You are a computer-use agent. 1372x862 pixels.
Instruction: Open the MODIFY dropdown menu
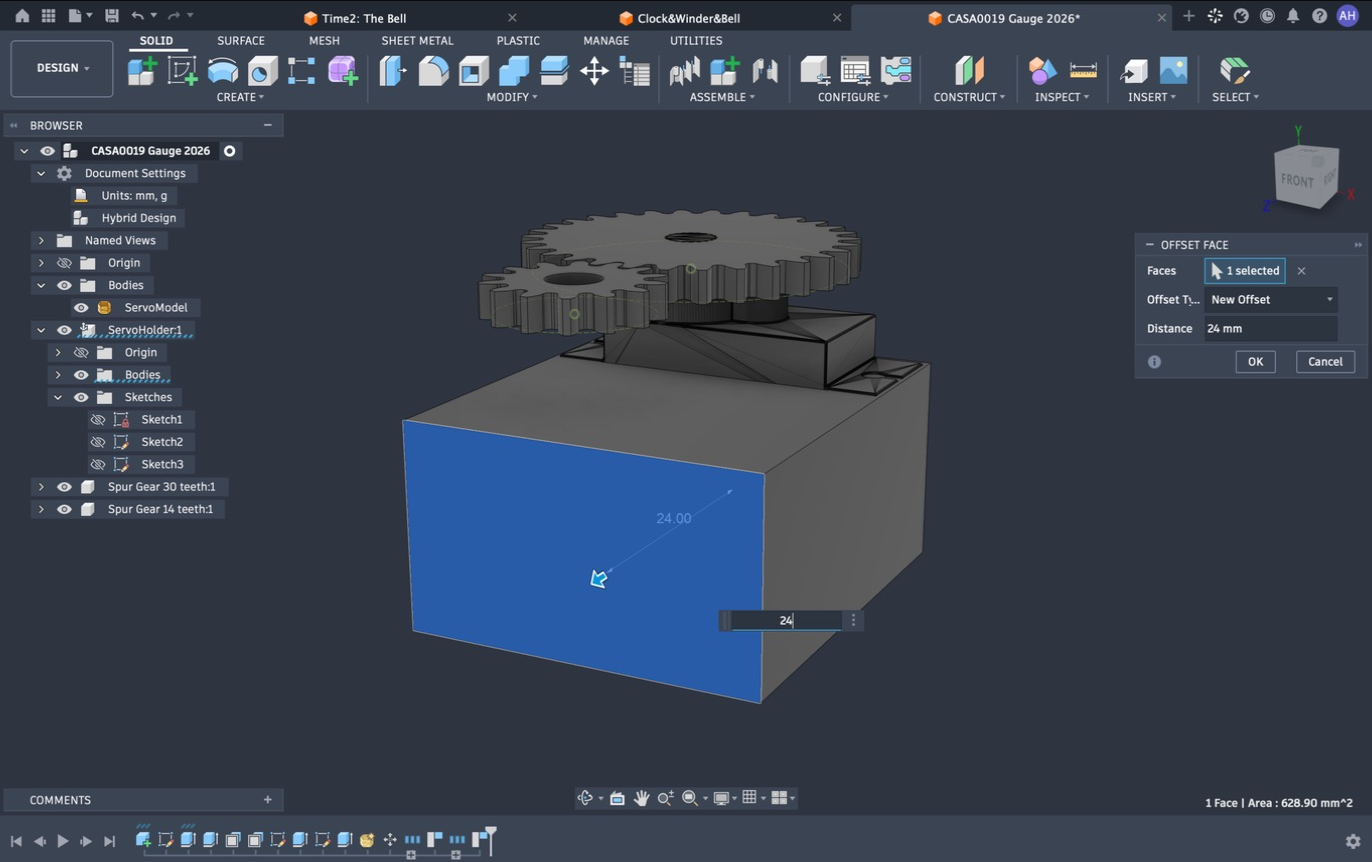512,97
